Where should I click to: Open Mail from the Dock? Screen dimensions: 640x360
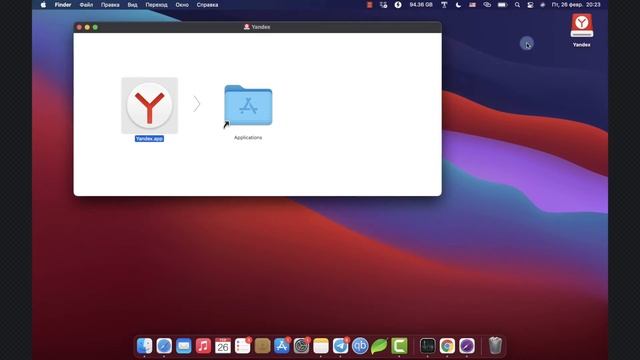pos(184,346)
